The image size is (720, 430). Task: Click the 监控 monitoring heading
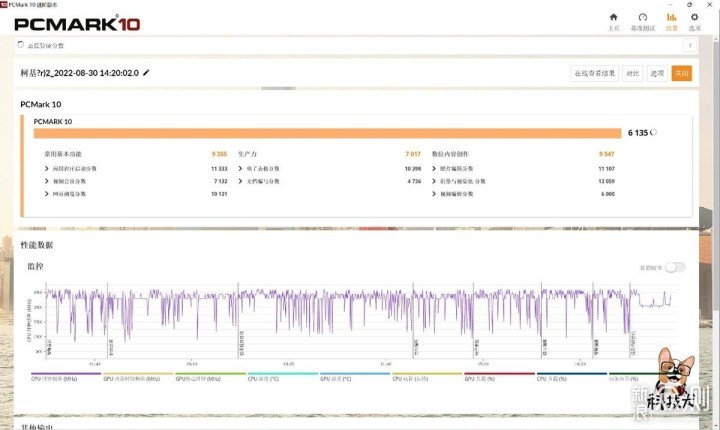click(35, 266)
